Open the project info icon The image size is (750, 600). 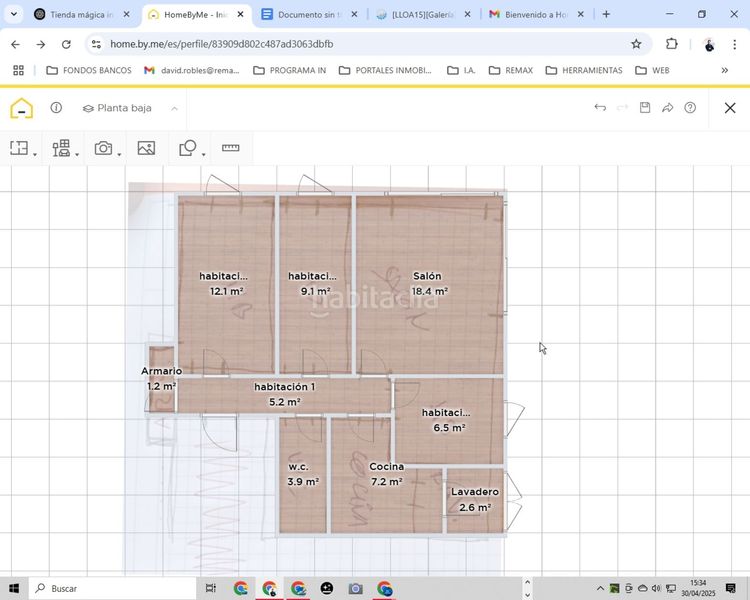pyautogui.click(x=56, y=108)
